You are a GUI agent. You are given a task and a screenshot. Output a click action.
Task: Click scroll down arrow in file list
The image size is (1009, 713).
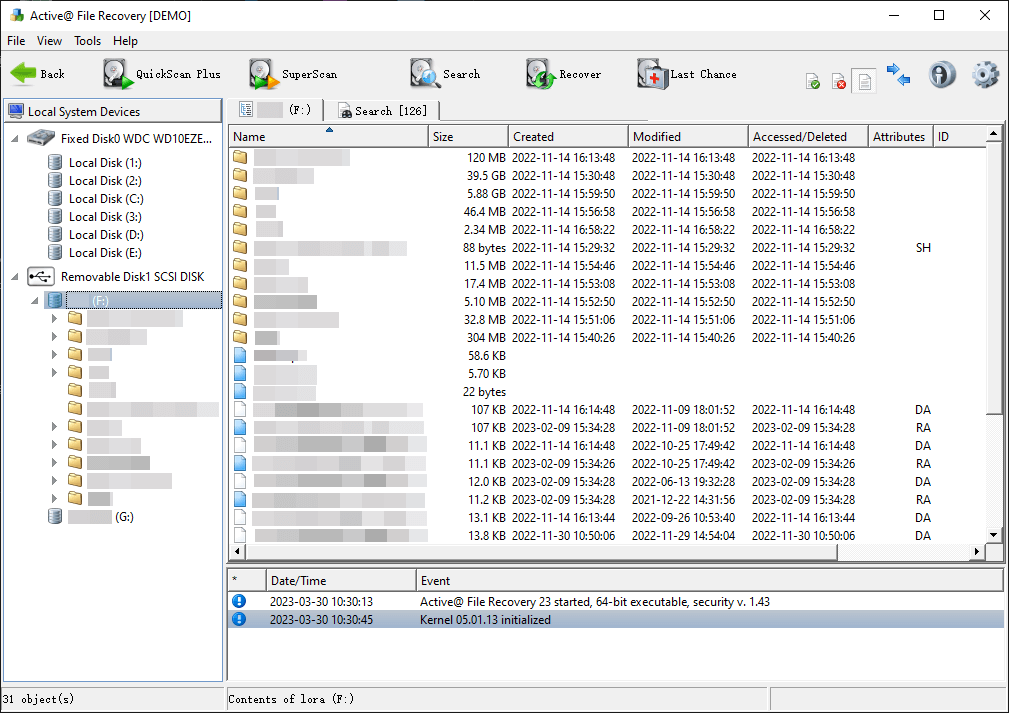(x=994, y=535)
